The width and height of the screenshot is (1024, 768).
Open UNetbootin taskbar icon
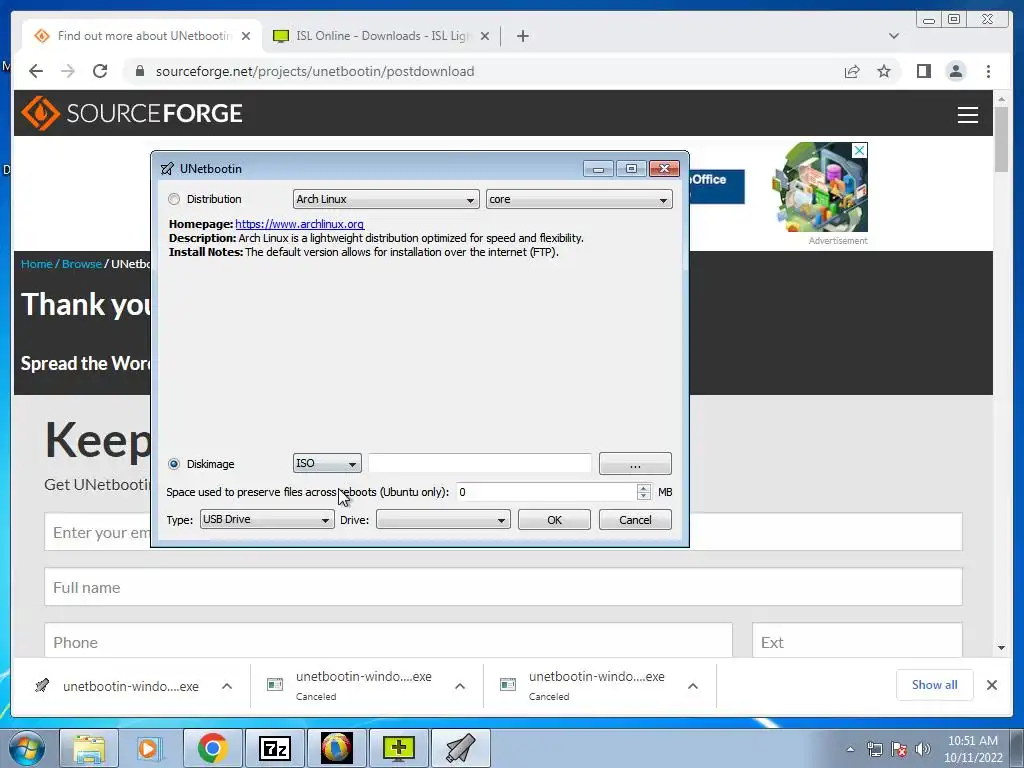(460, 748)
